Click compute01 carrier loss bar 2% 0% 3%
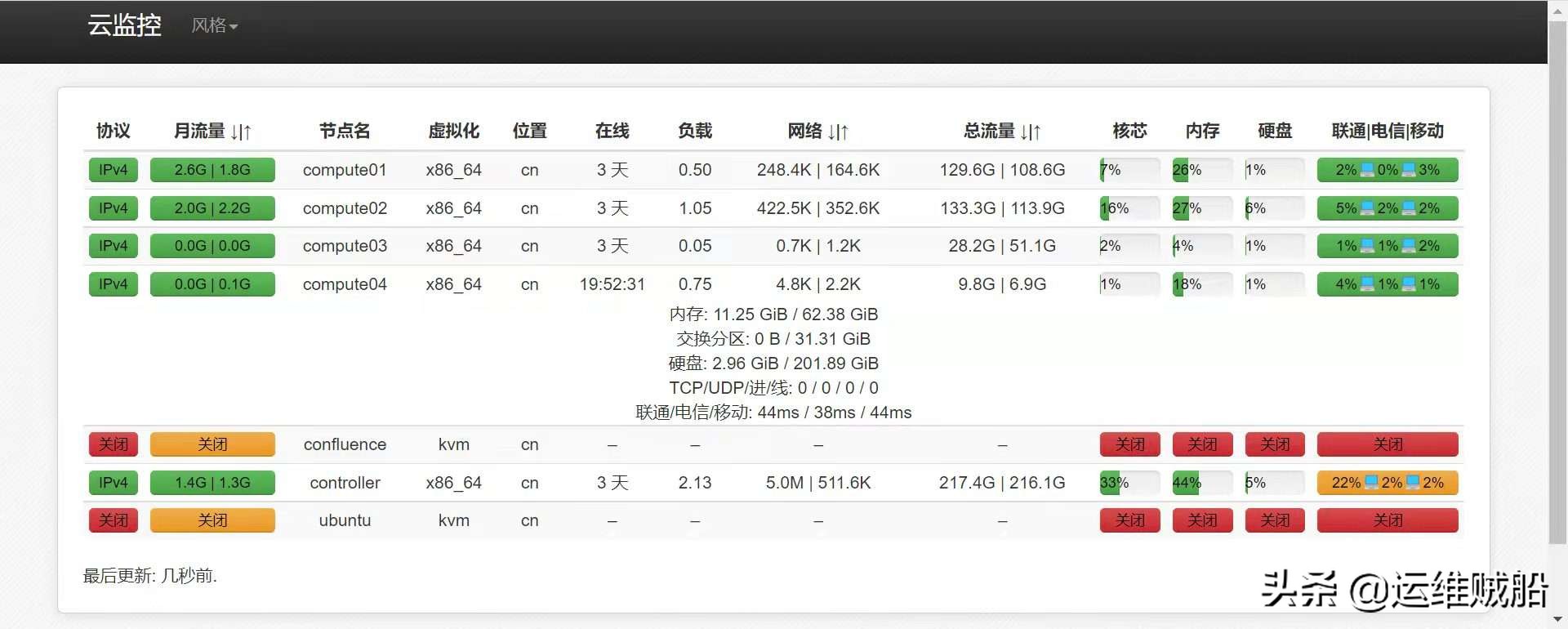This screenshot has width=1568, height=629. click(1388, 170)
